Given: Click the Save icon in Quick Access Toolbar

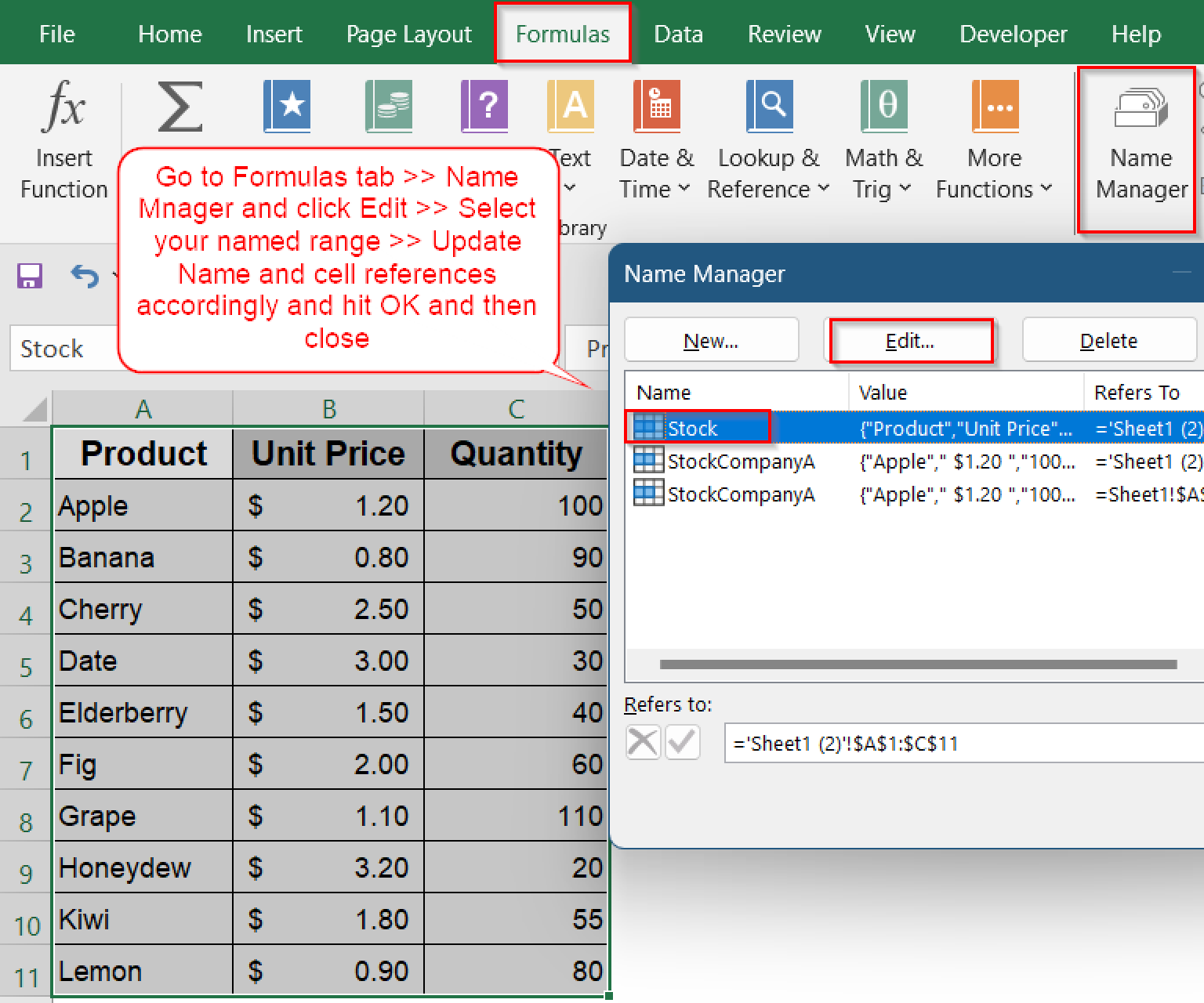Looking at the screenshot, I should click(x=29, y=275).
